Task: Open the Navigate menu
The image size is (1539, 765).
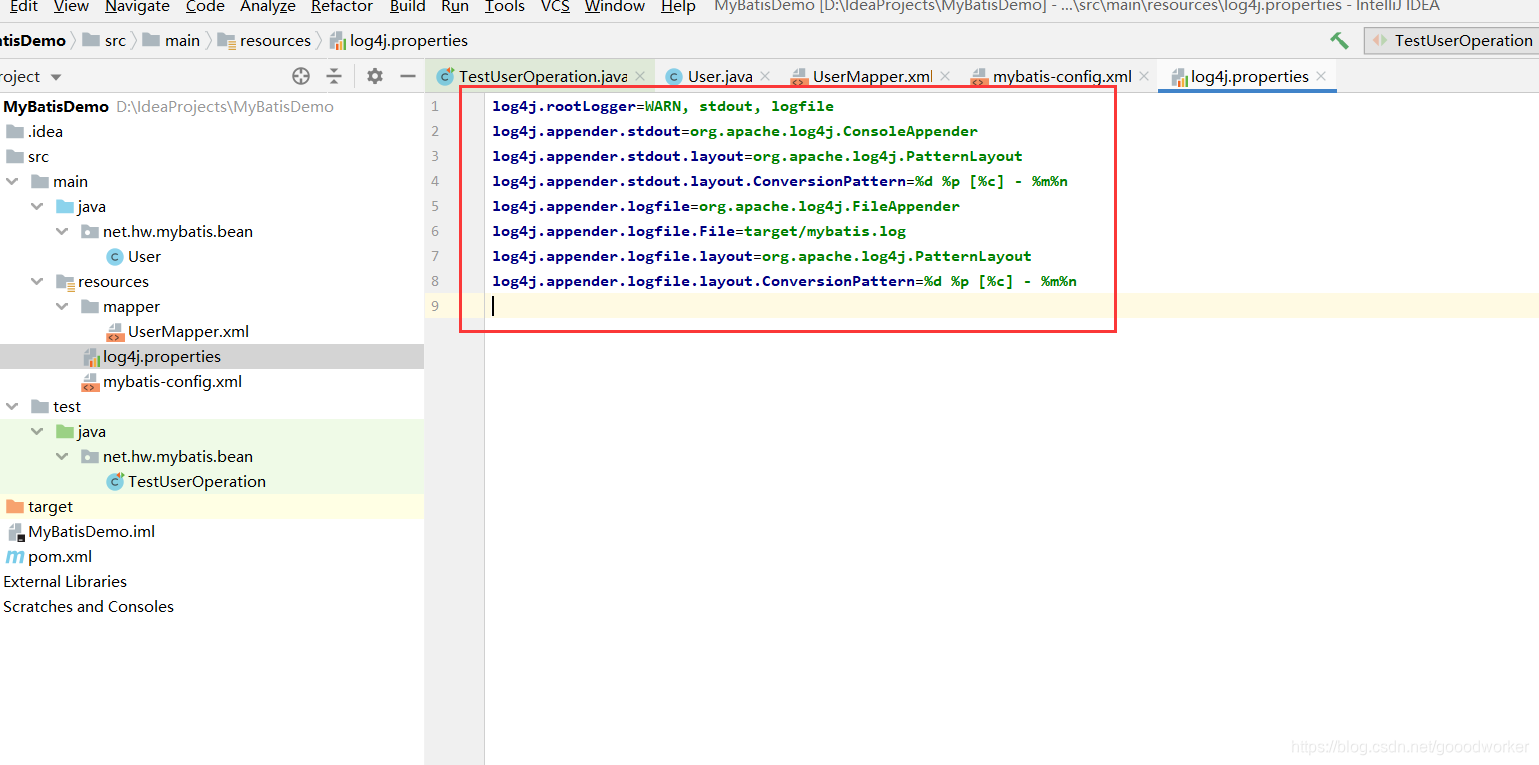Action: point(138,7)
